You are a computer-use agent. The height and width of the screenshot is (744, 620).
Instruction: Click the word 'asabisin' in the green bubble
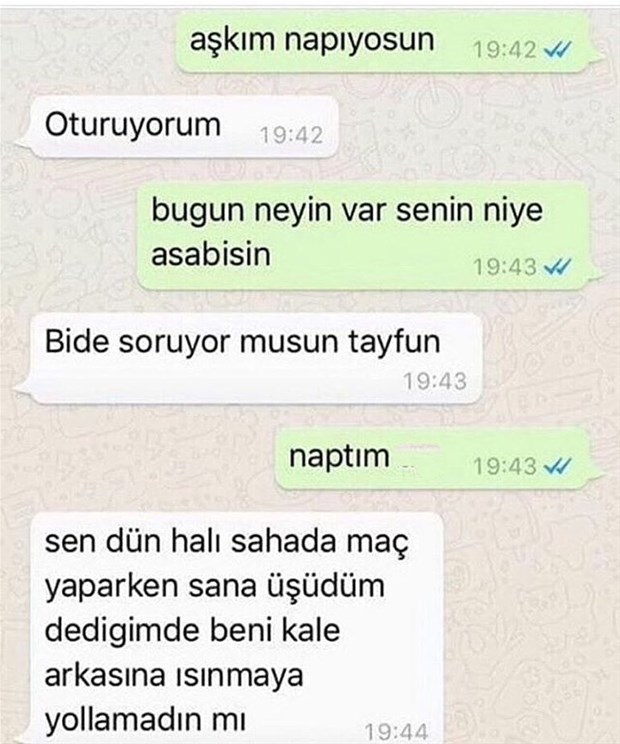click(x=211, y=254)
